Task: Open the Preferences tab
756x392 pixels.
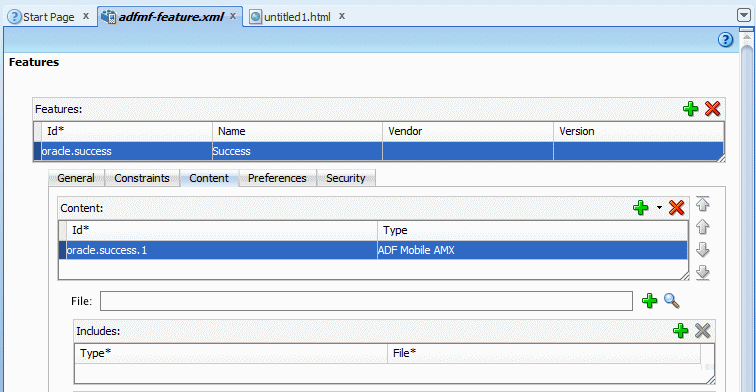Action: point(277,178)
